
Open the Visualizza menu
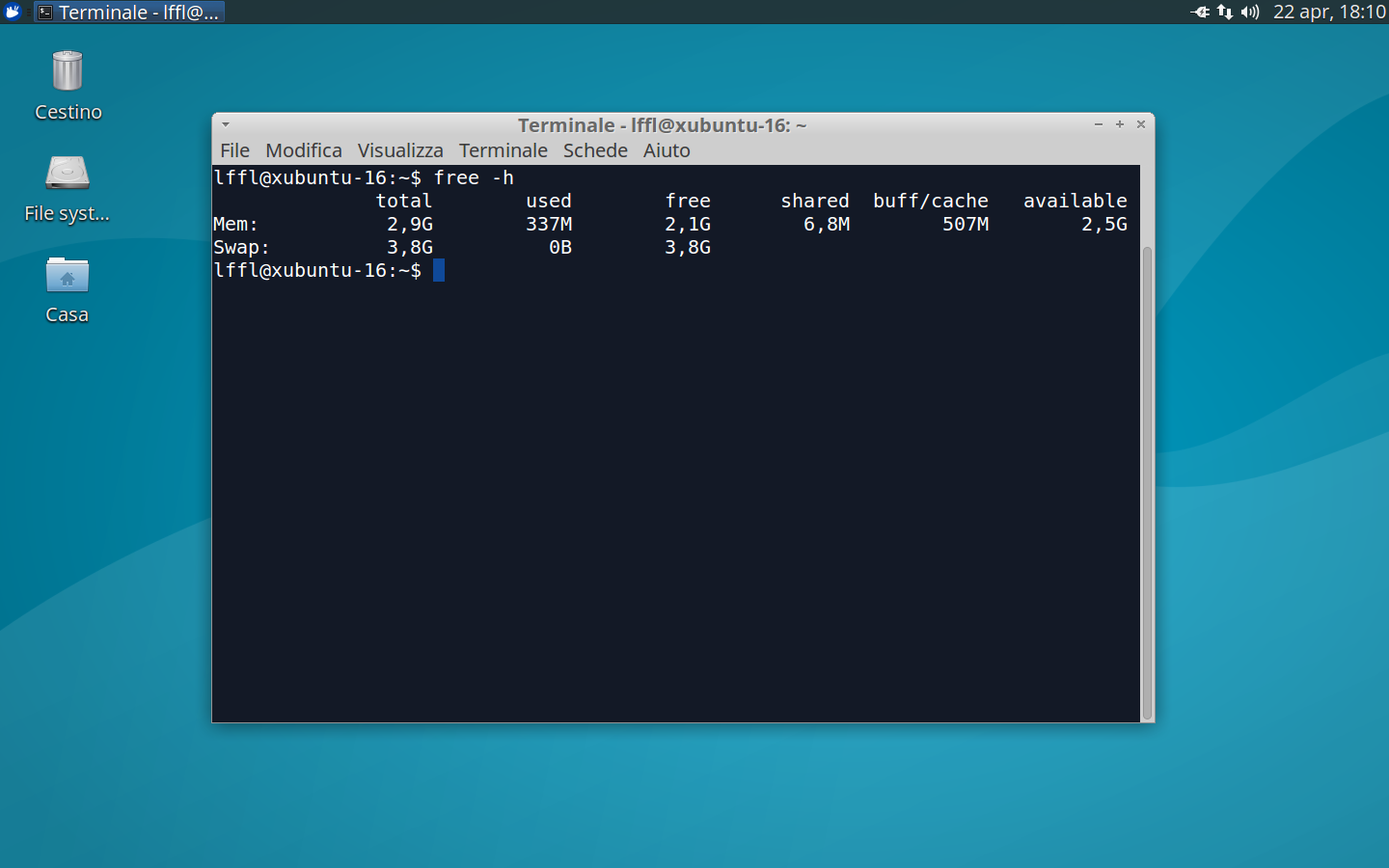(400, 150)
